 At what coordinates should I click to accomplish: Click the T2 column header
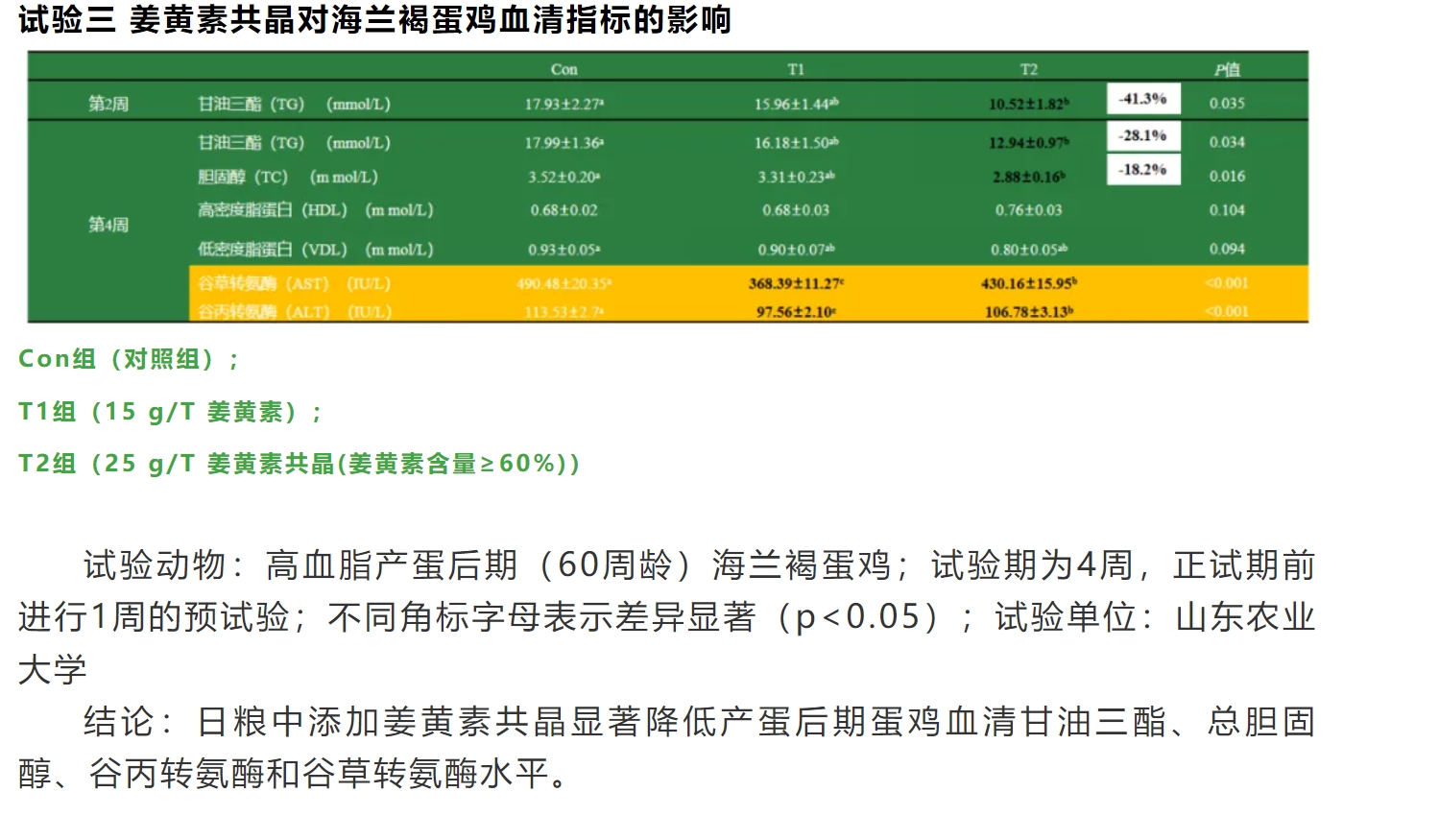click(1028, 69)
